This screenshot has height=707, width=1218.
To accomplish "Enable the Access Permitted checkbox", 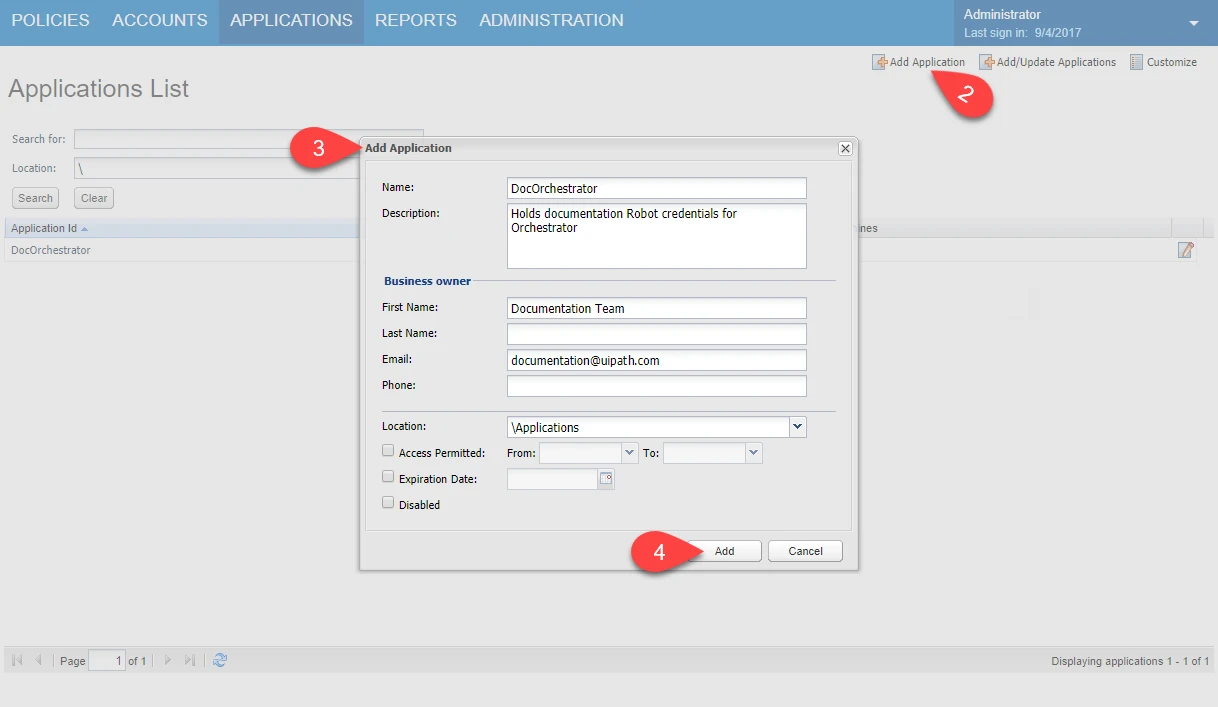I will pos(388,452).
